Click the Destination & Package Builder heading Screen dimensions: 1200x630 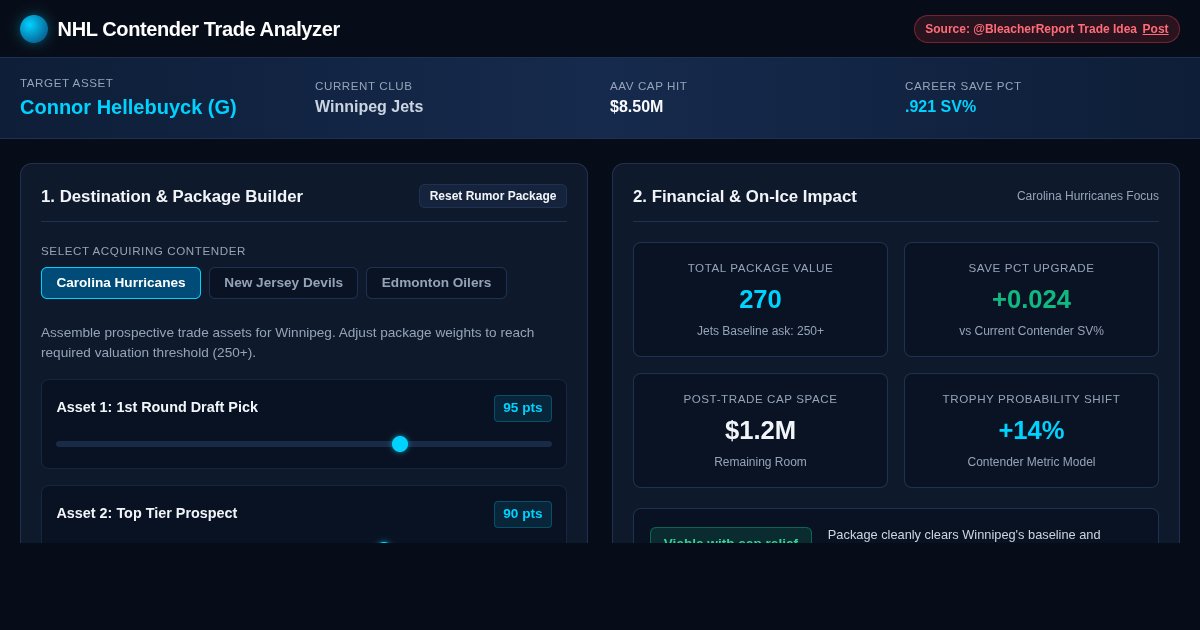coord(172,197)
